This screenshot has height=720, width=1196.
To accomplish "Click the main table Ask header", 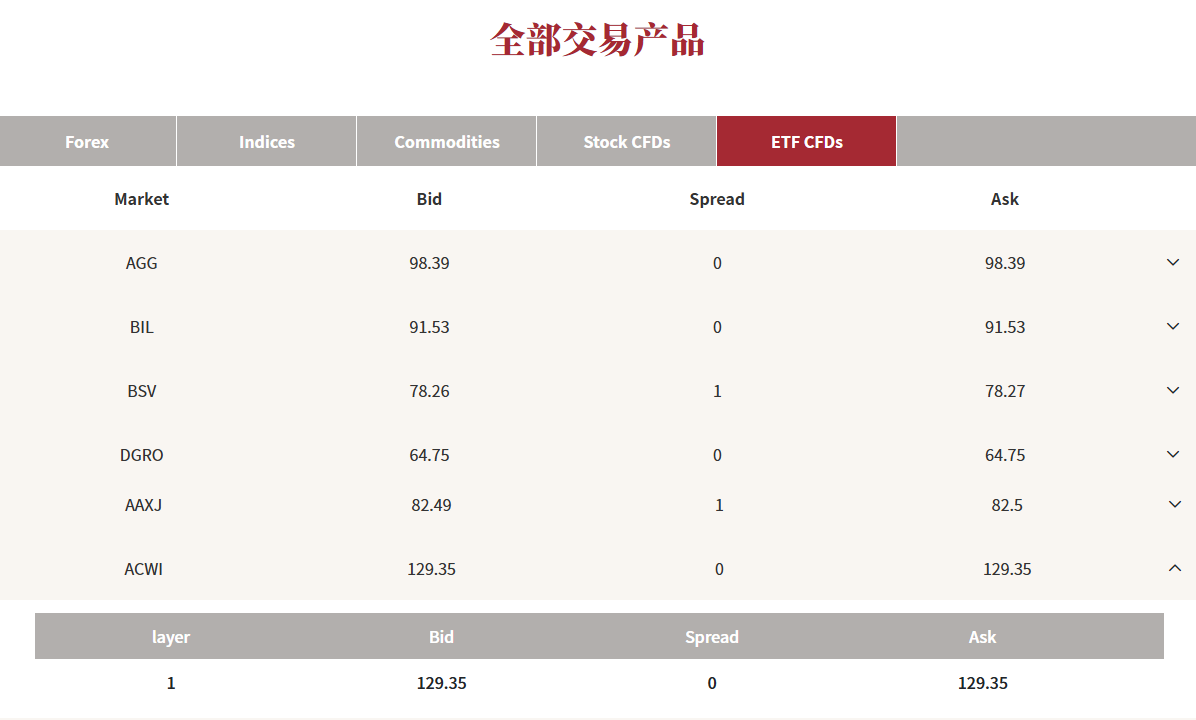I will 1005,199.
